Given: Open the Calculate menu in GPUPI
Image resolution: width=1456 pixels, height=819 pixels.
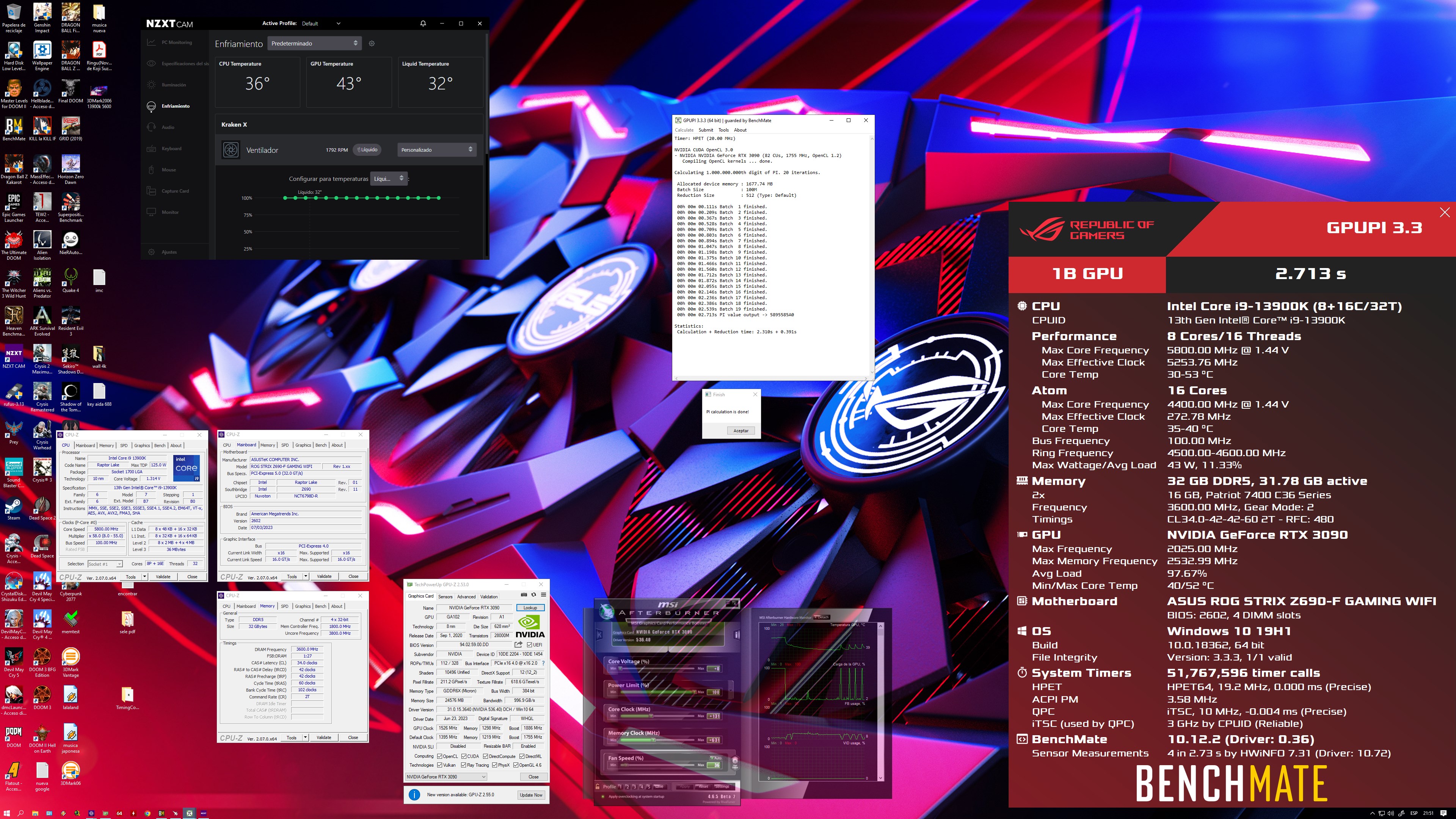Looking at the screenshot, I should point(684,130).
